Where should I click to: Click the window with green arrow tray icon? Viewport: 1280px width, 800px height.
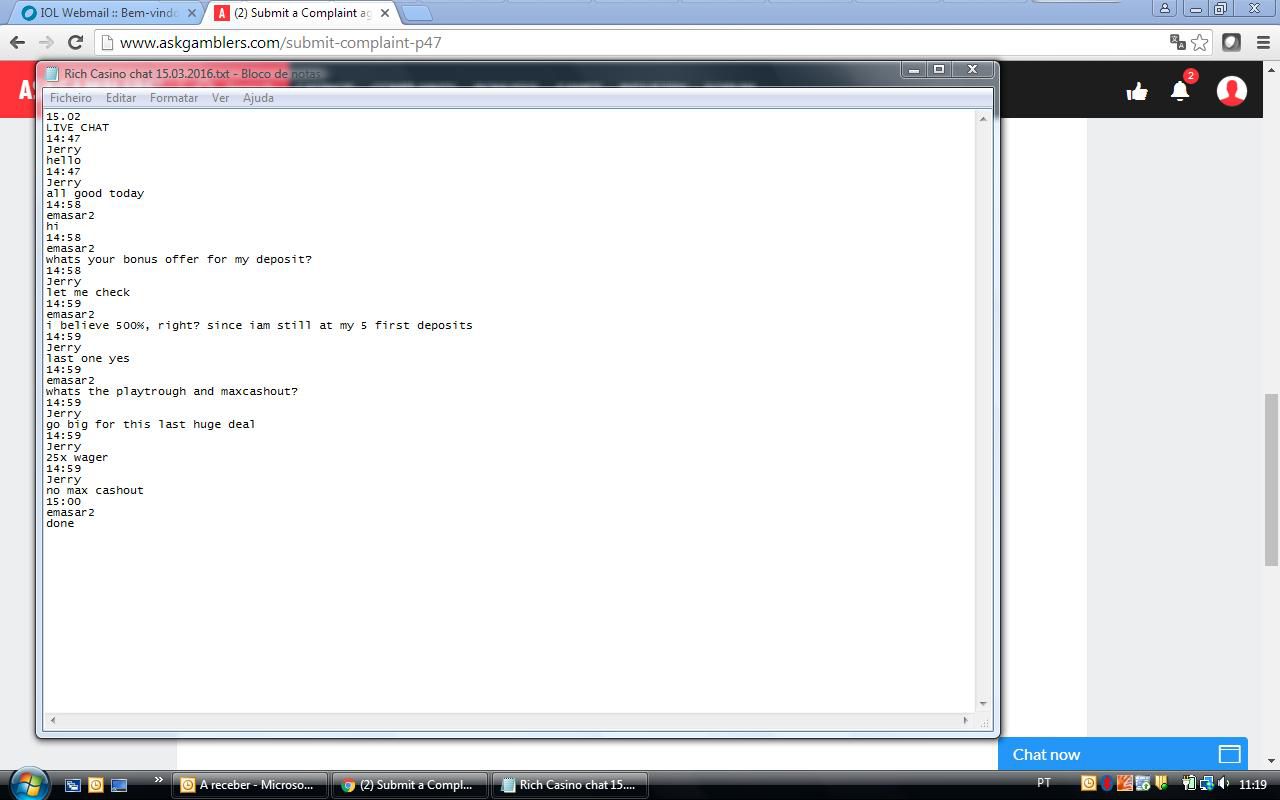(x=1143, y=784)
